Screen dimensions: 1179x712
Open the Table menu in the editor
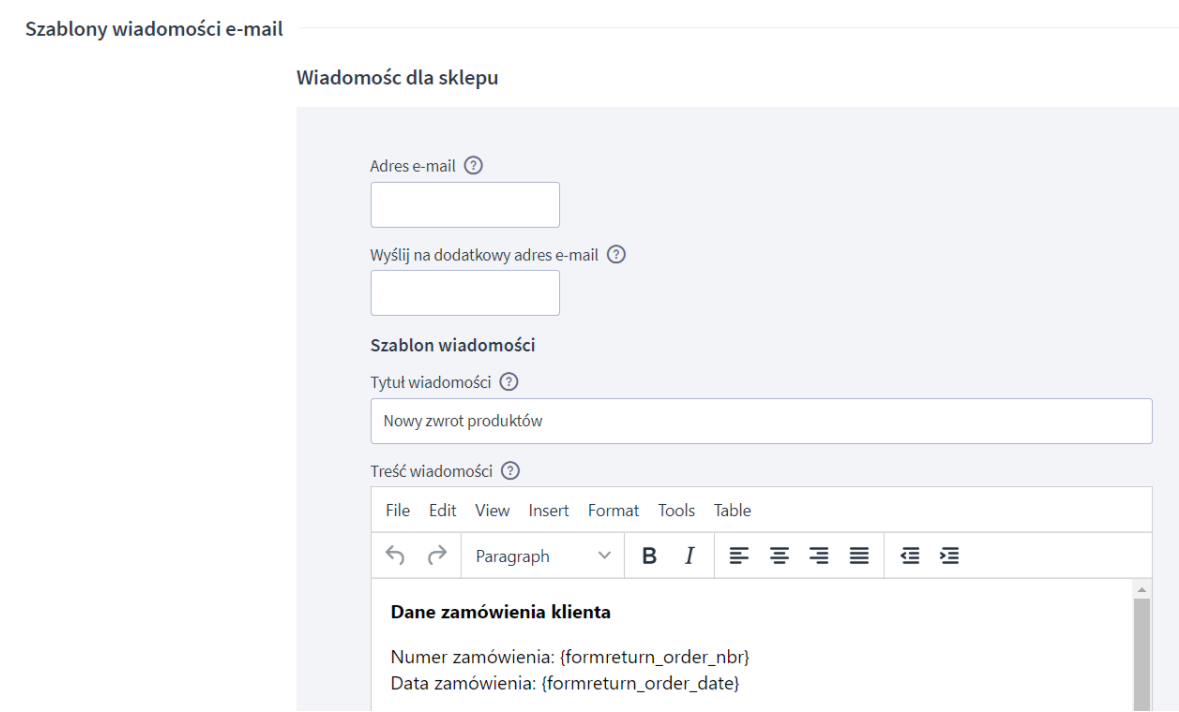pyautogui.click(x=732, y=510)
